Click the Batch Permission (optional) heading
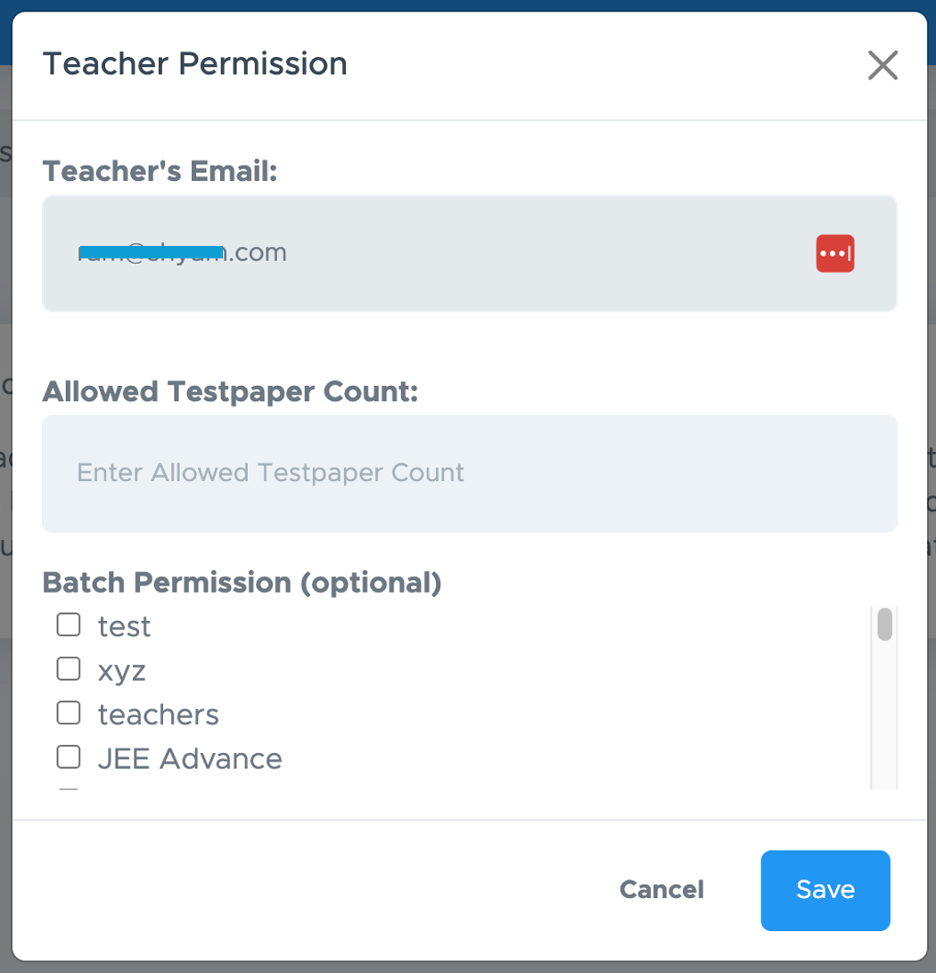 (241, 582)
